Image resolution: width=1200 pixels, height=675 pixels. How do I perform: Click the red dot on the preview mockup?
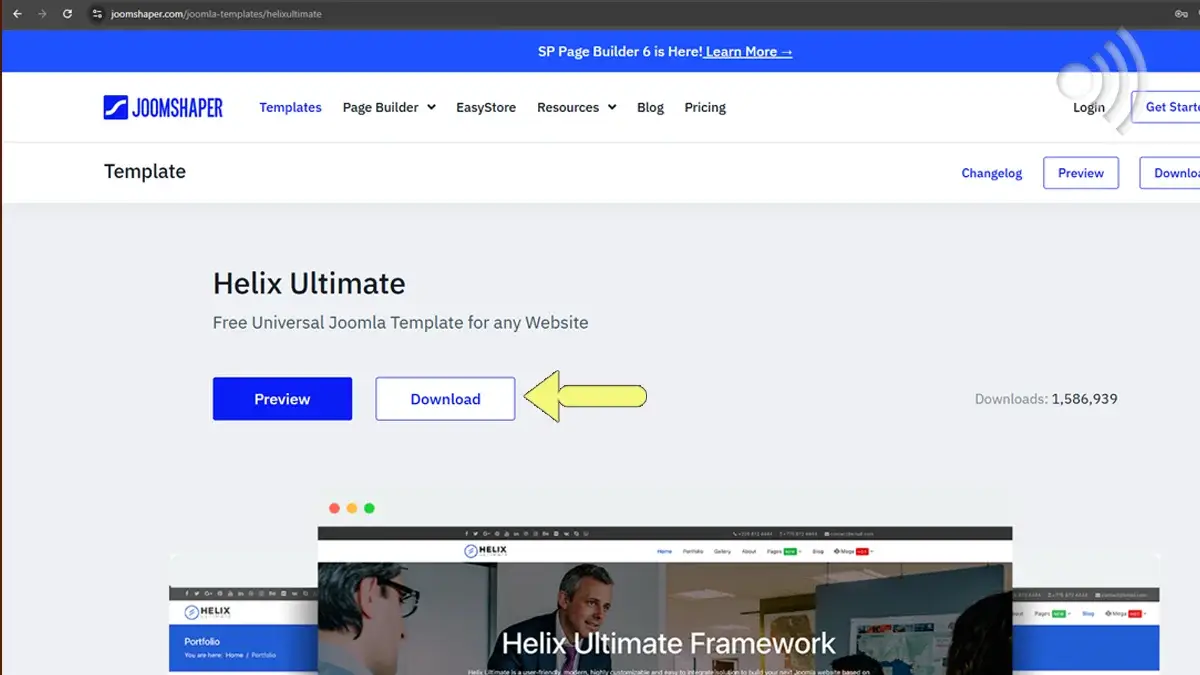pos(334,508)
